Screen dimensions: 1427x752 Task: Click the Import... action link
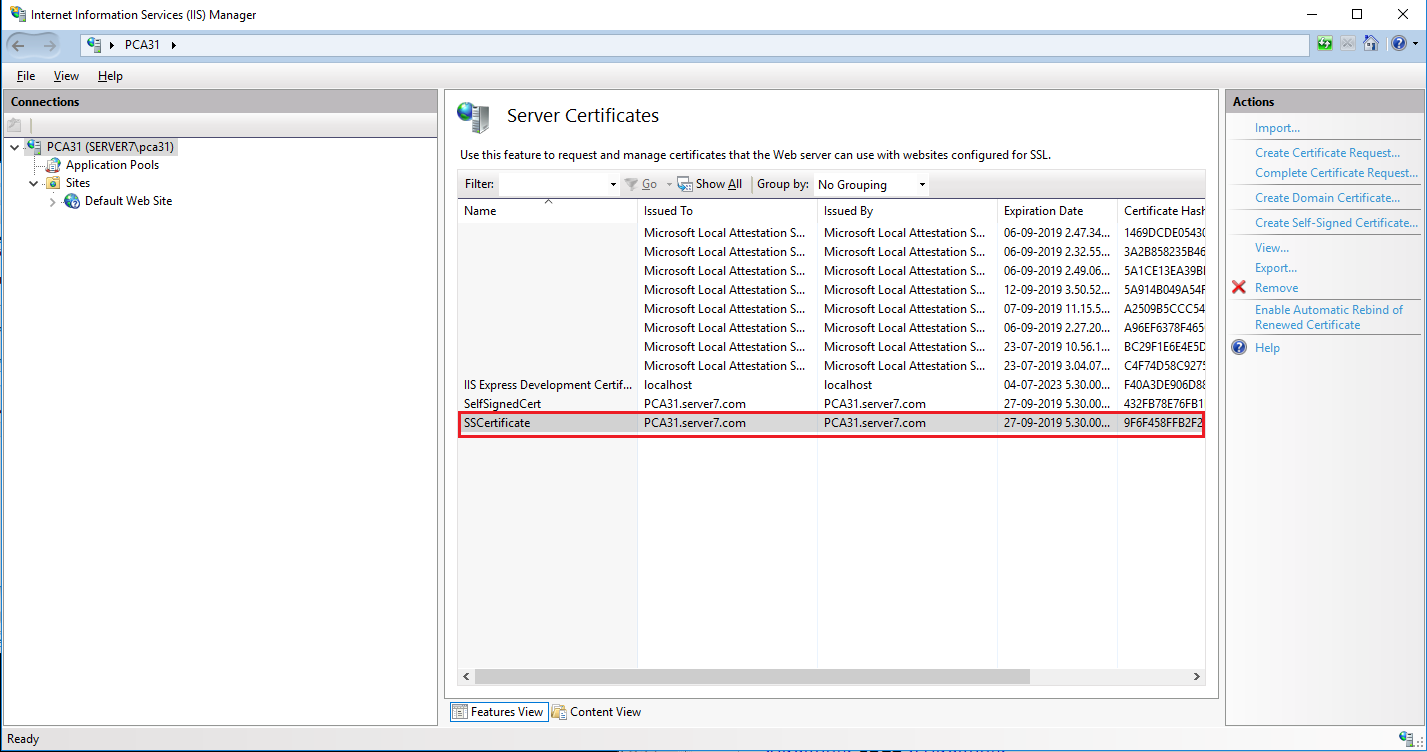tap(1277, 128)
